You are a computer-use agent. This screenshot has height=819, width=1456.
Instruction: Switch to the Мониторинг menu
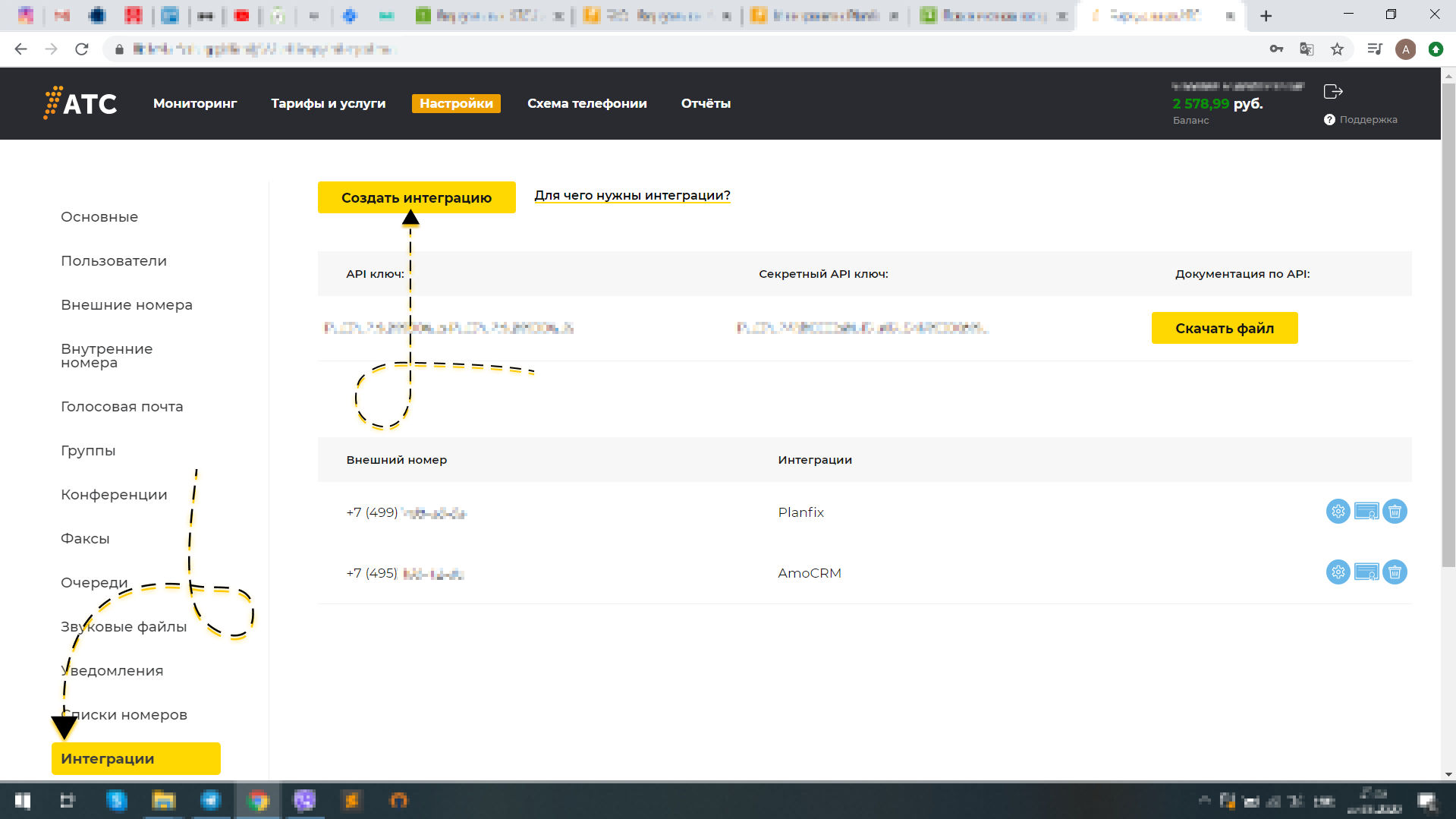click(x=195, y=103)
